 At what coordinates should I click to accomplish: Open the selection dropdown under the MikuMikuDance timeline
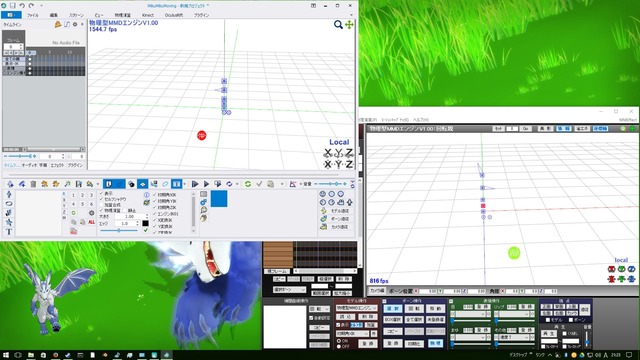point(289,290)
